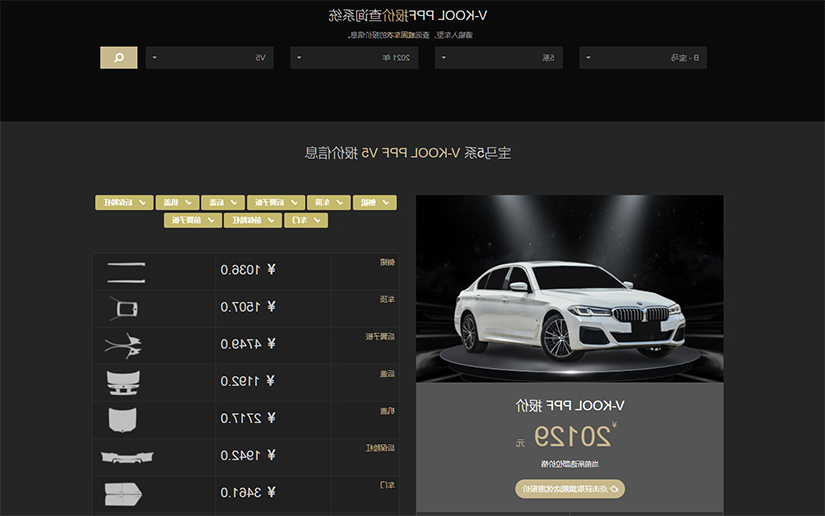Open the 5系 series dropdown
This screenshot has height=516, width=825.
click(499, 58)
